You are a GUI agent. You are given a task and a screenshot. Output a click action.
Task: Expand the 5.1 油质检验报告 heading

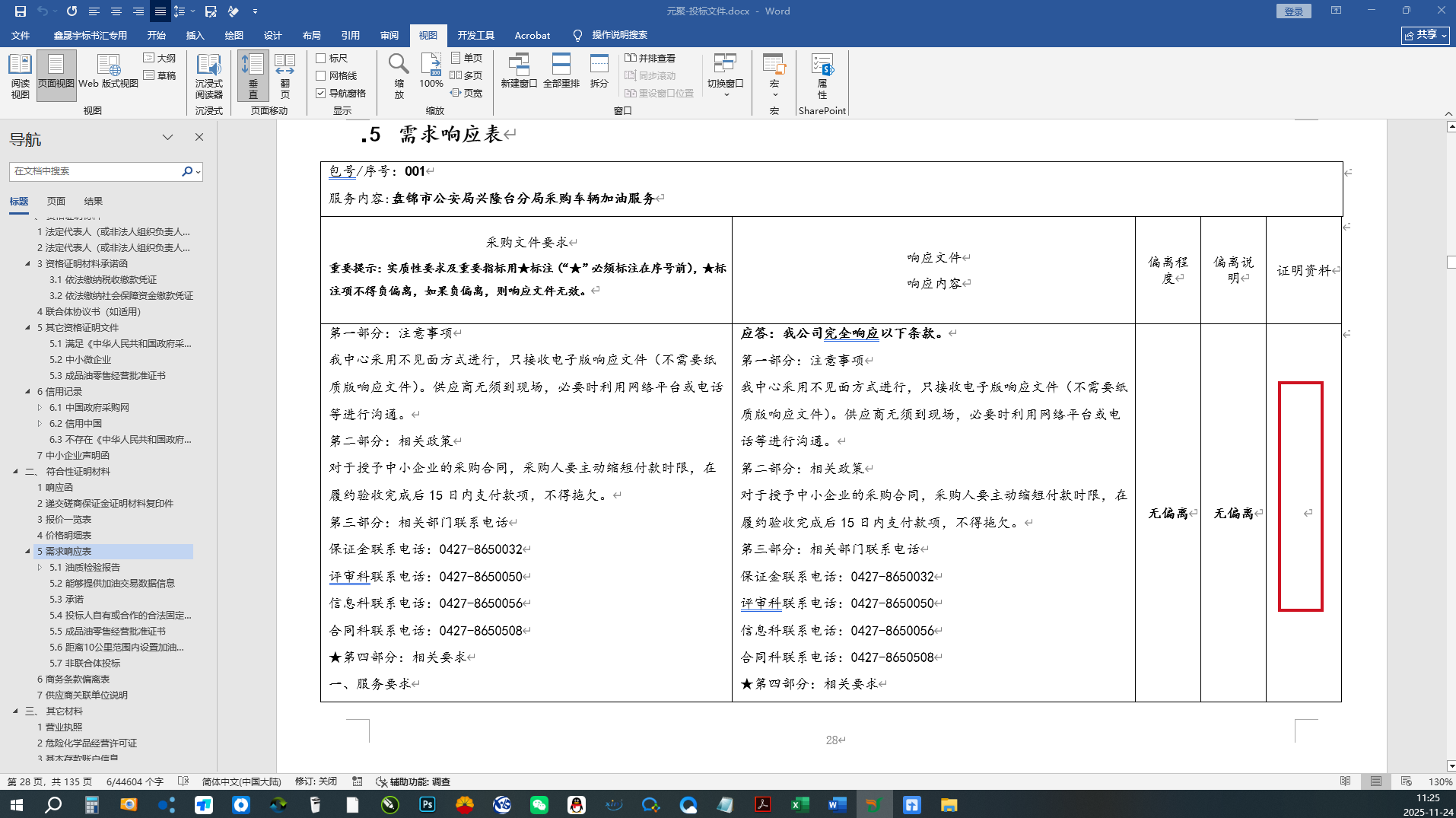pos(40,568)
